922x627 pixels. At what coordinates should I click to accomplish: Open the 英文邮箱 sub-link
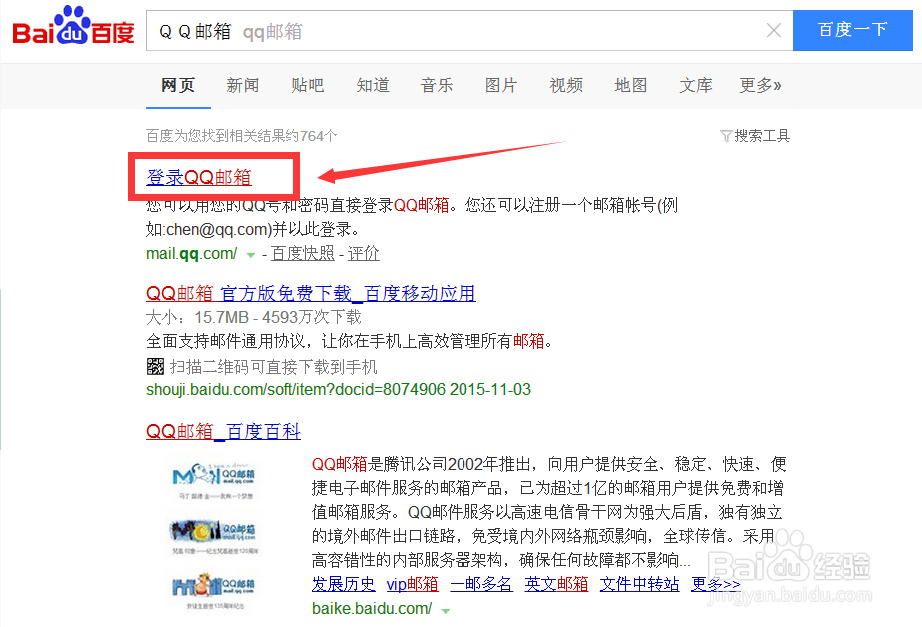pyautogui.click(x=556, y=584)
